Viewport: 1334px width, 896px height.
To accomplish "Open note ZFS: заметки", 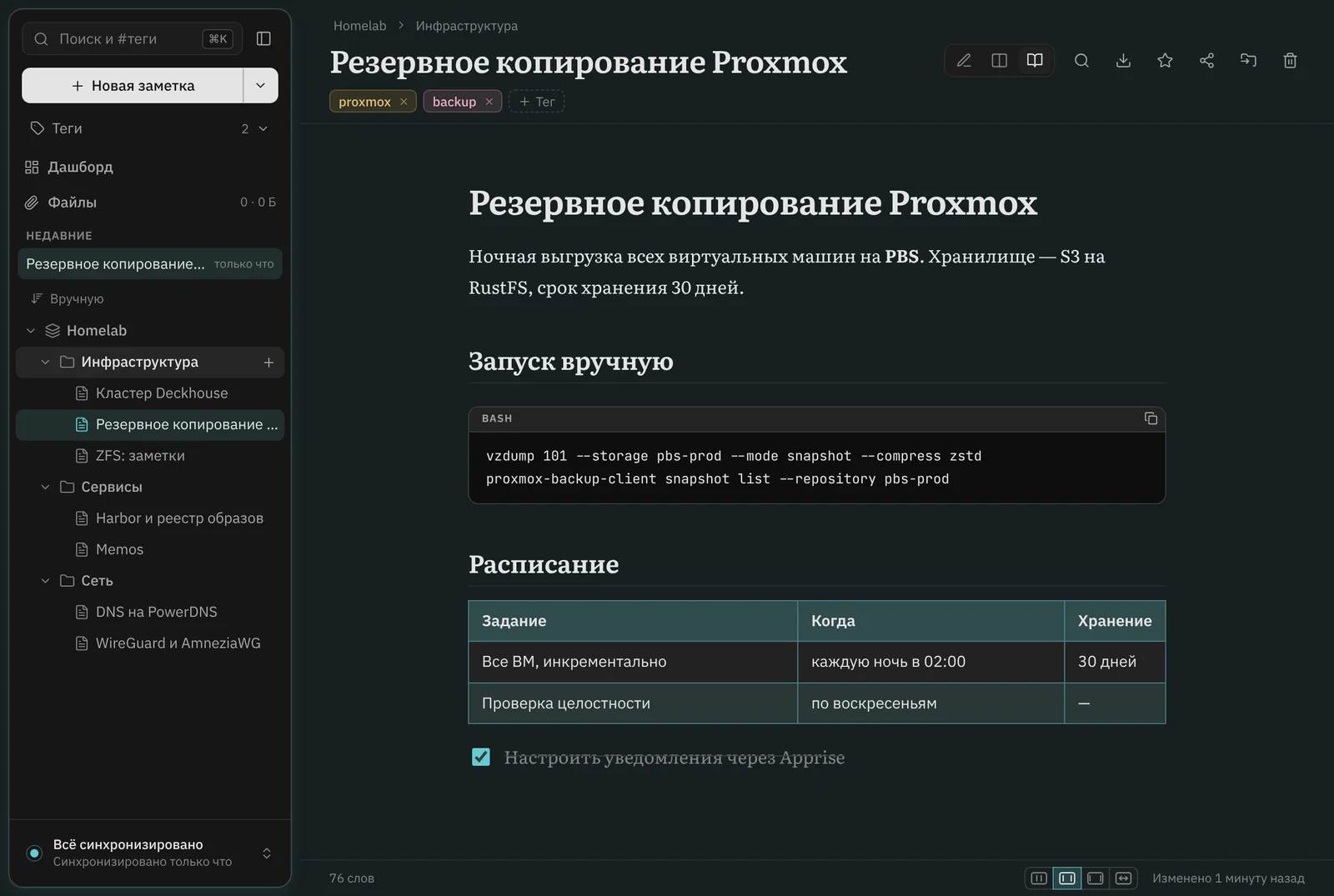I will click(150, 456).
